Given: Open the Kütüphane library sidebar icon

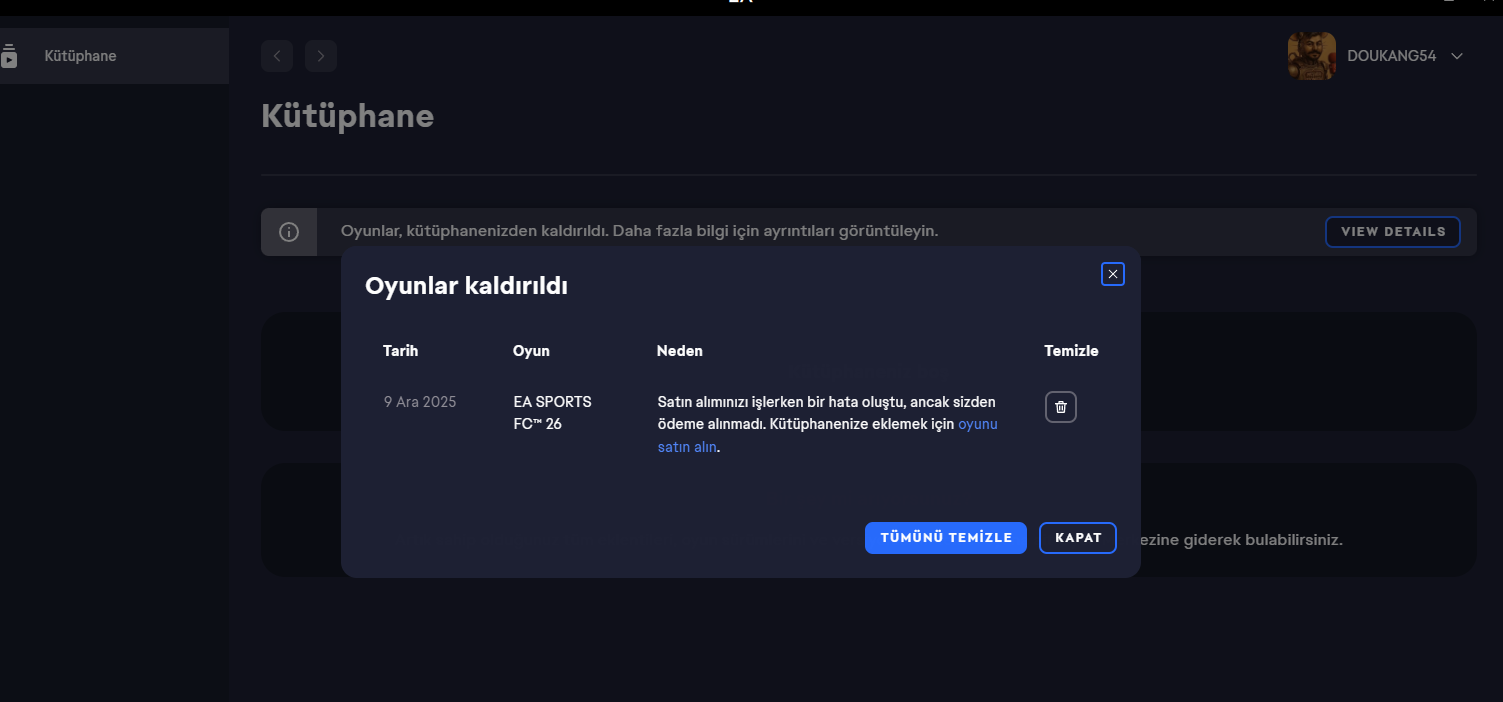Looking at the screenshot, I should 9,56.
